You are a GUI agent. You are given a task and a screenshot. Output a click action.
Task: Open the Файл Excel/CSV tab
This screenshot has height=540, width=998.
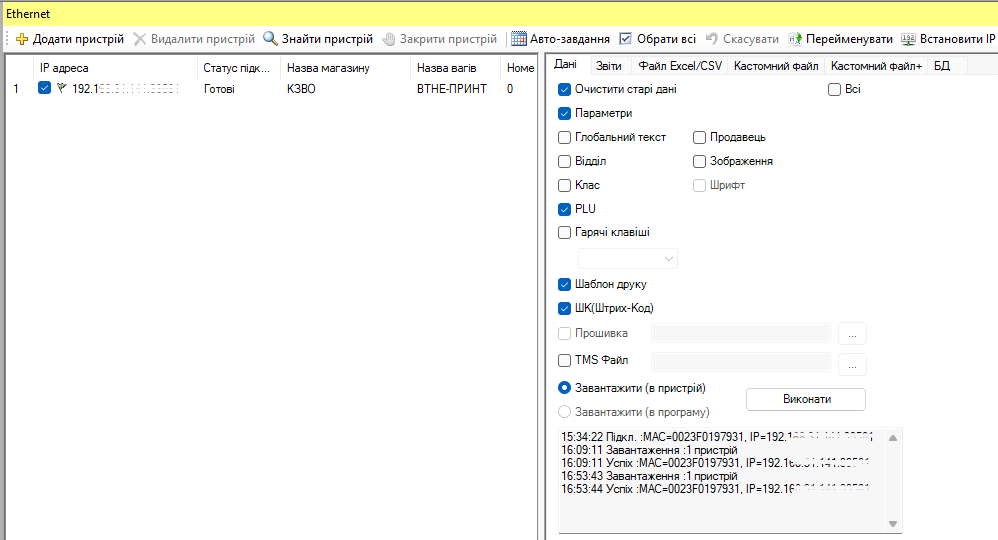pyautogui.click(x=680, y=66)
